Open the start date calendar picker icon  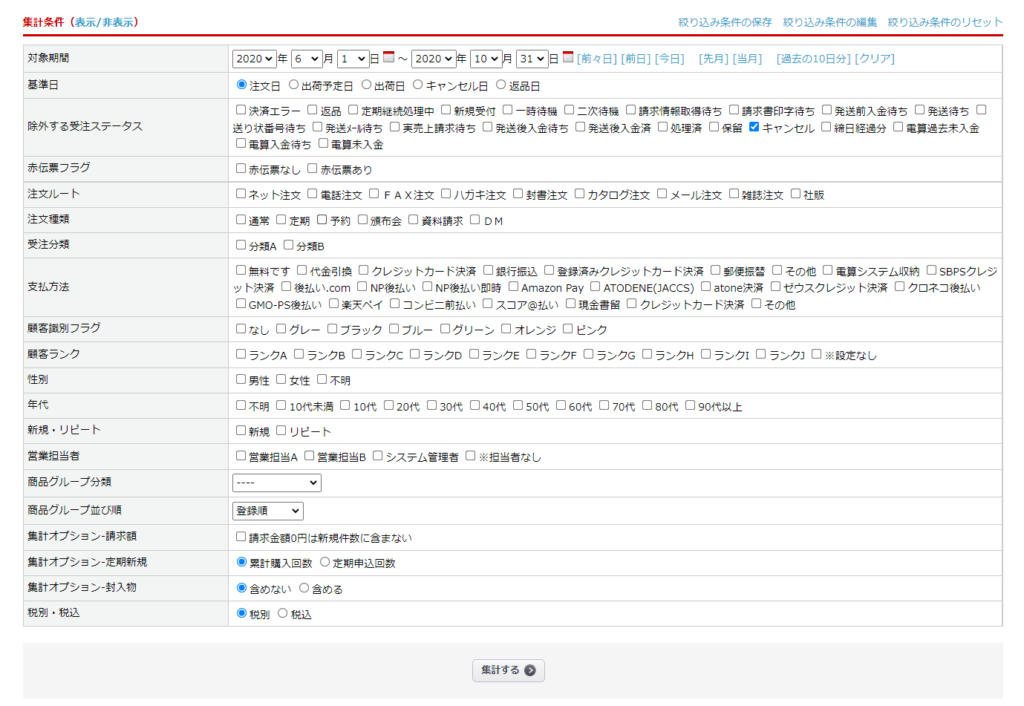pyautogui.click(x=389, y=58)
